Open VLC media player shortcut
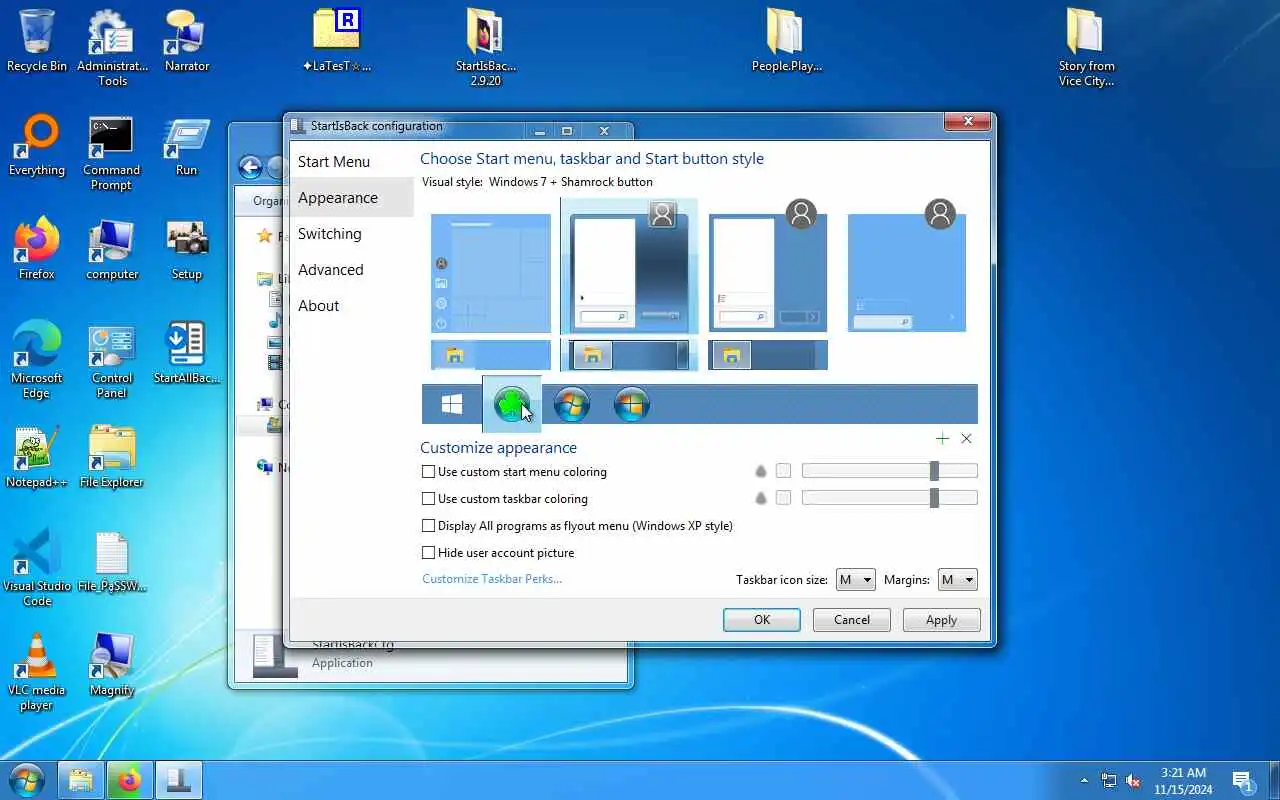Screen dimensions: 1280x800 pos(37,673)
